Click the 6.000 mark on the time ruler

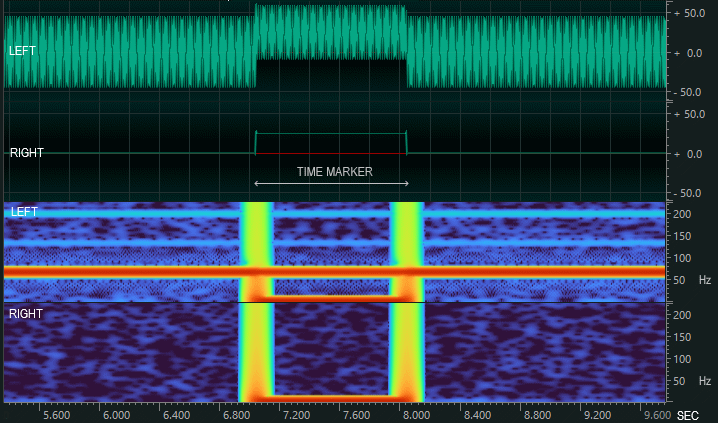[x=117, y=414]
